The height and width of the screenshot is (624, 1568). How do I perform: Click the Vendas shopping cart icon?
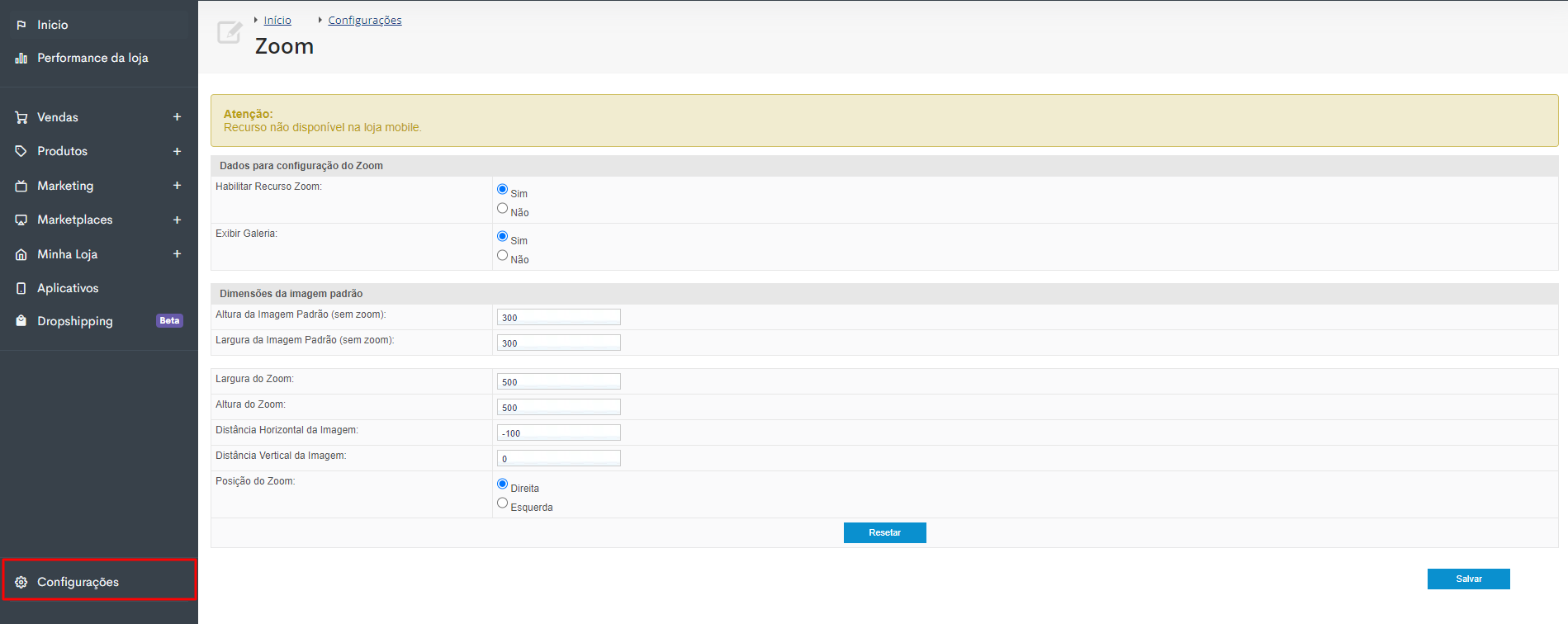[21, 118]
